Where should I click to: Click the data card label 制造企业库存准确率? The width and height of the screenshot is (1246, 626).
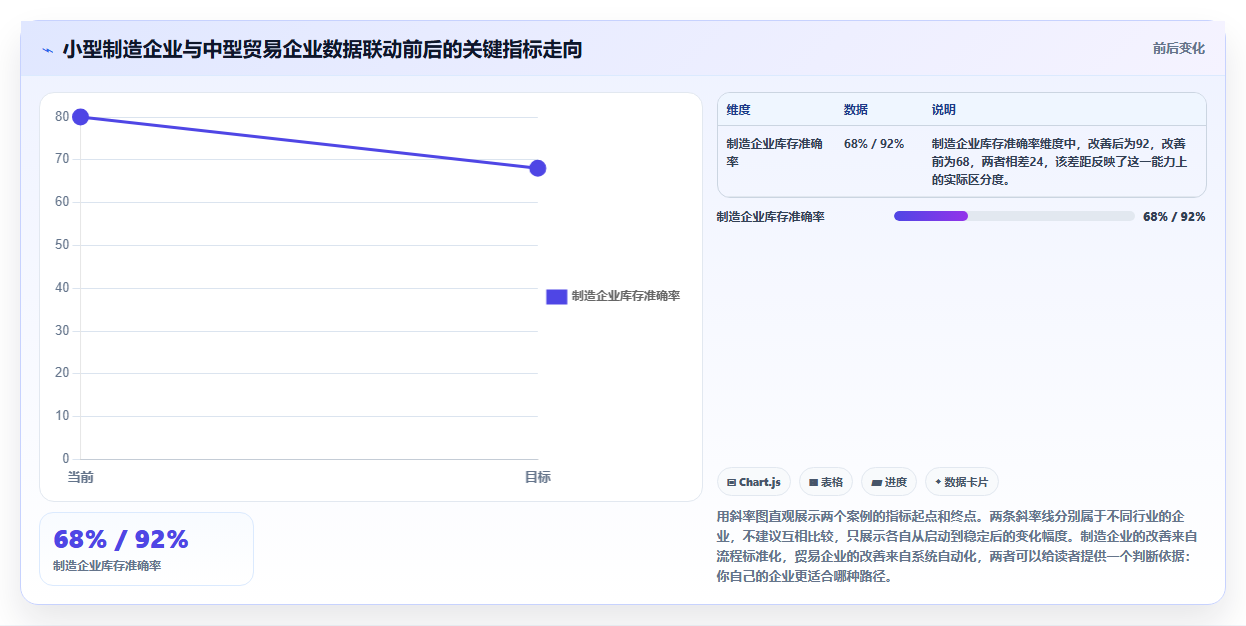click(x=107, y=566)
